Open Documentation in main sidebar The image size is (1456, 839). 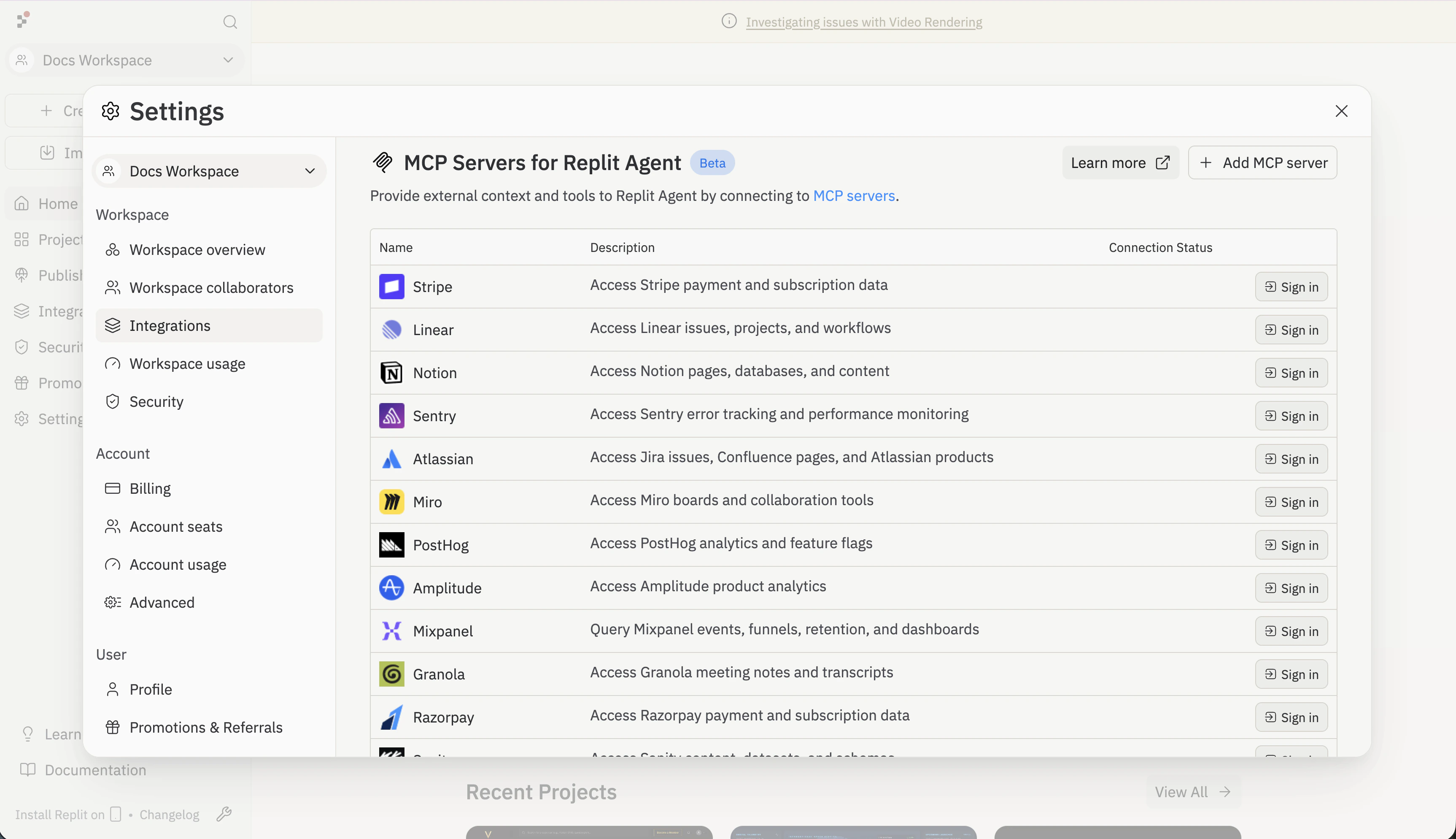point(84,770)
